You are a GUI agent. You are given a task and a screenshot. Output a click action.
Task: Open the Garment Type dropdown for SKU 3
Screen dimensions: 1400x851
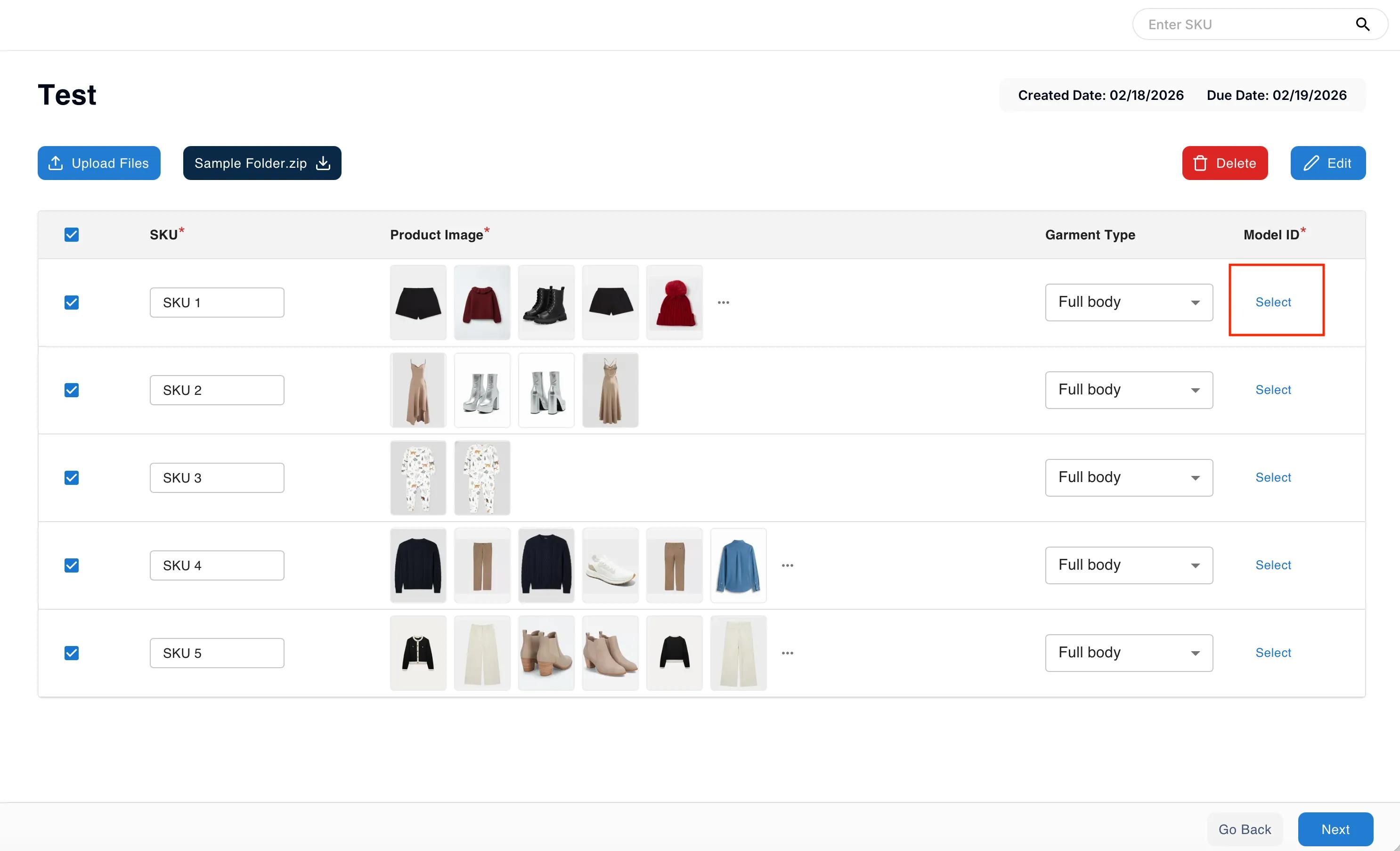click(x=1128, y=477)
